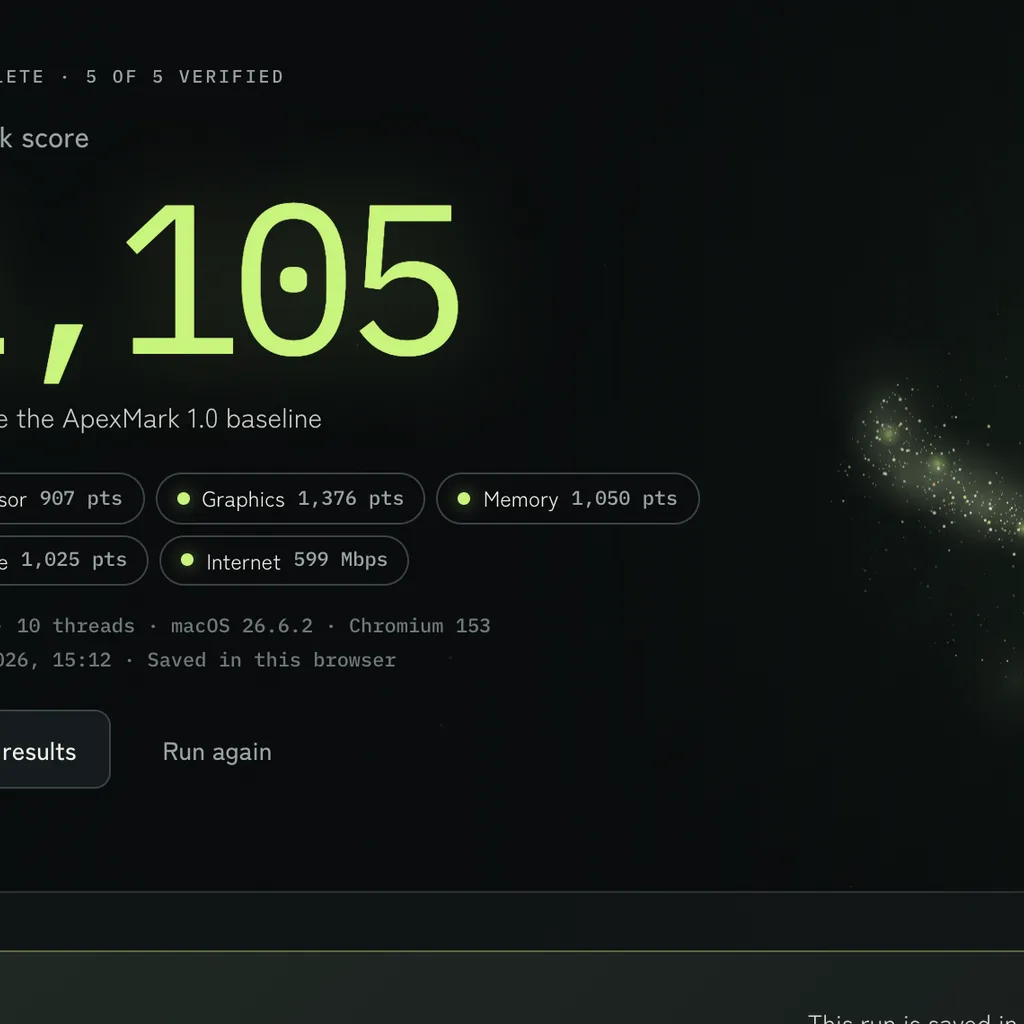
Task: Click the green dot beside Memory
Action: tap(464, 499)
